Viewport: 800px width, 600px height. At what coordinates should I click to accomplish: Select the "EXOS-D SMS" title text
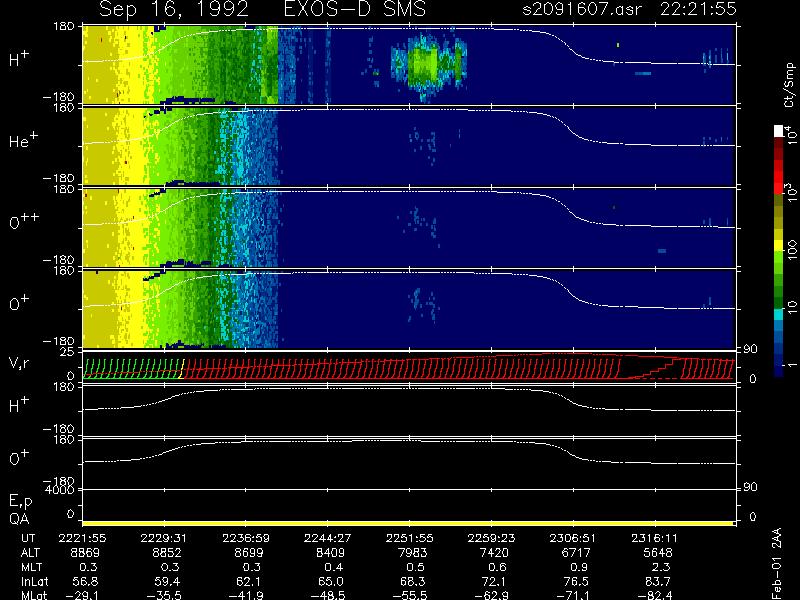pos(355,9)
